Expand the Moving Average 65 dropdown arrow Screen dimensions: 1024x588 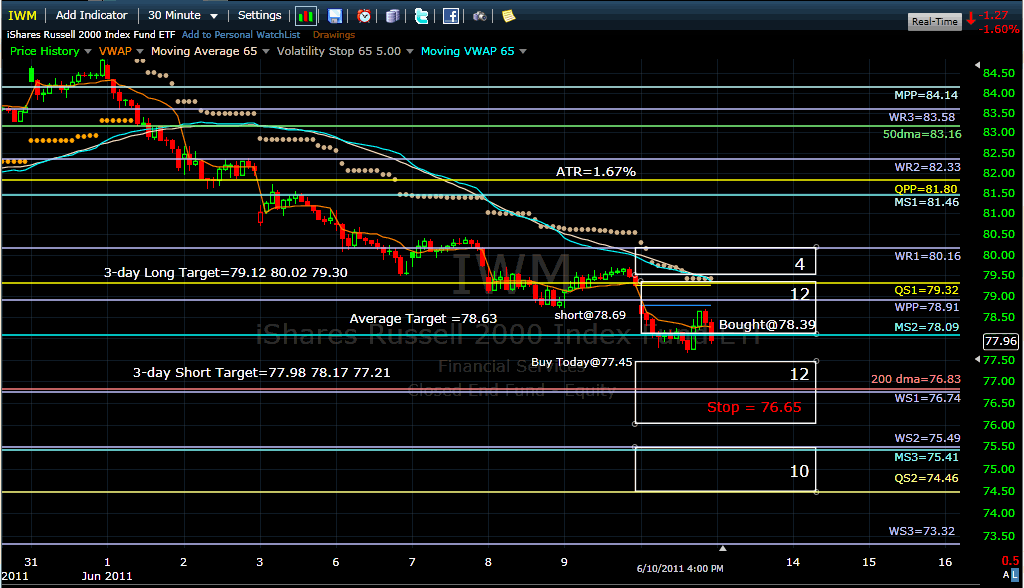(266, 51)
